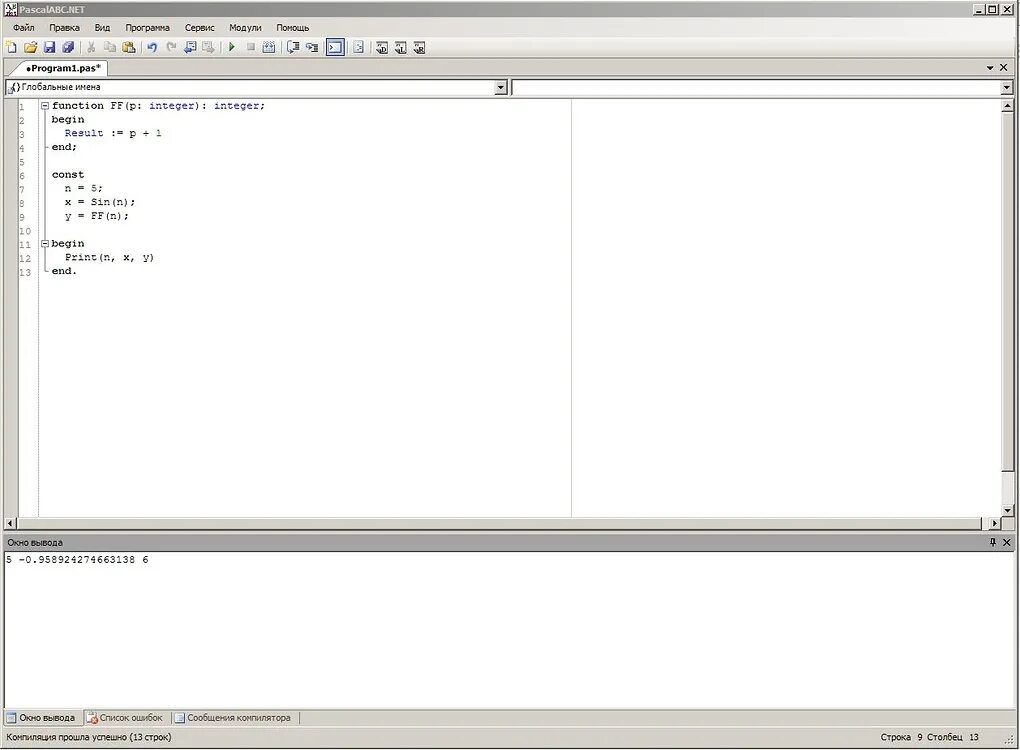The width and height of the screenshot is (1020, 750).
Task: Step over the current line in debugger
Action: [x=293, y=47]
